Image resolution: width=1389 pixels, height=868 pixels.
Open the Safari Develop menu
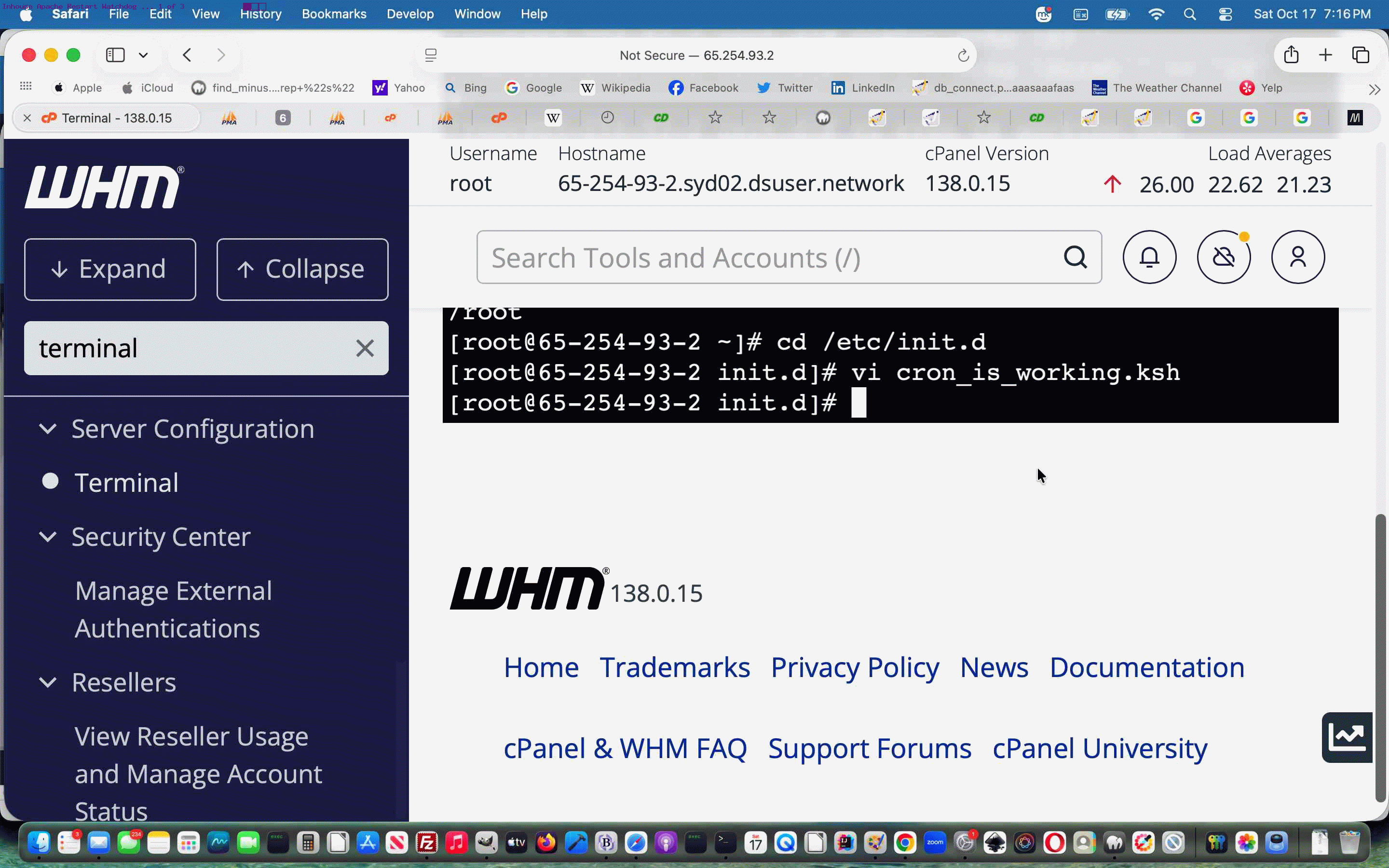(410, 14)
